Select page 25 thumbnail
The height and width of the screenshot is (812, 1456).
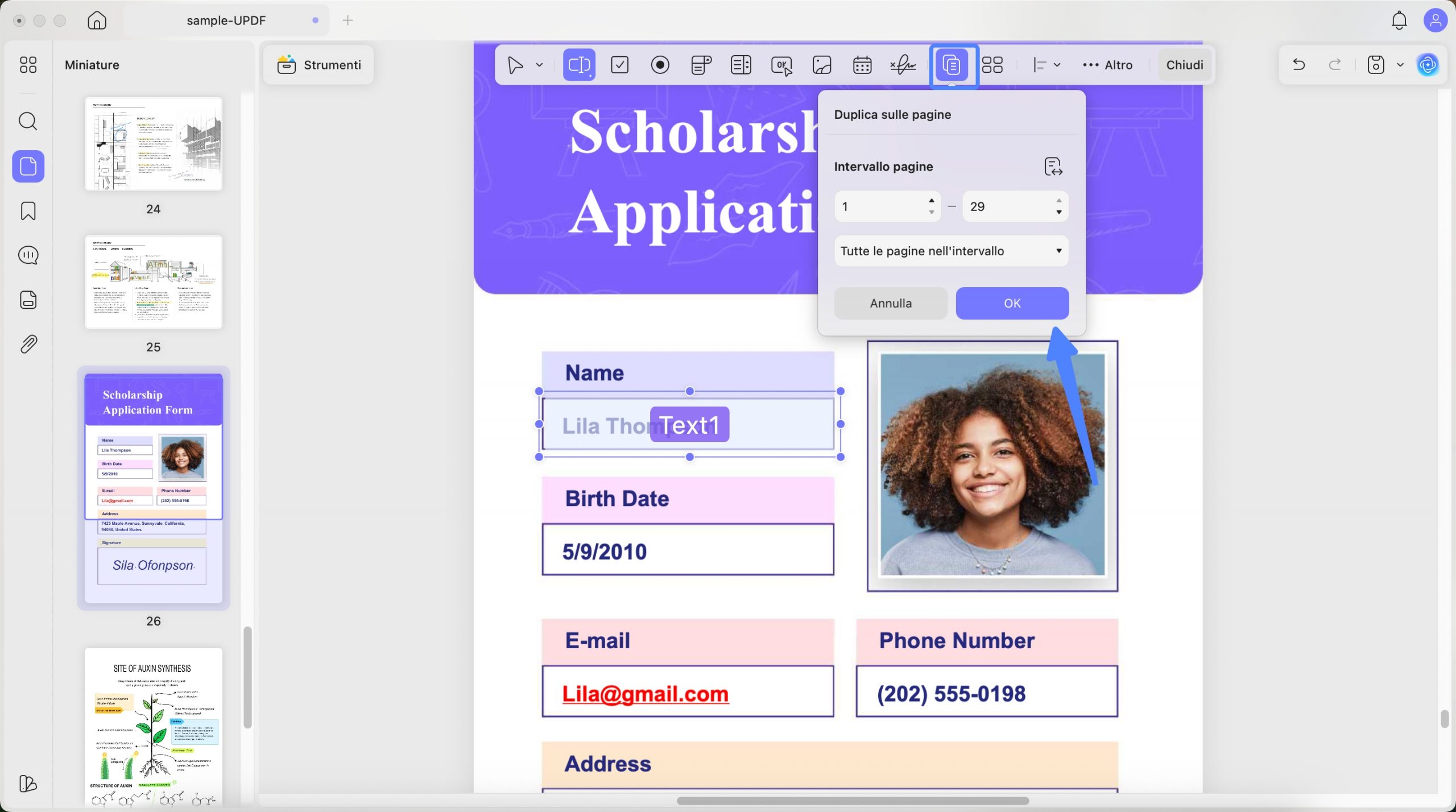pyautogui.click(x=154, y=282)
